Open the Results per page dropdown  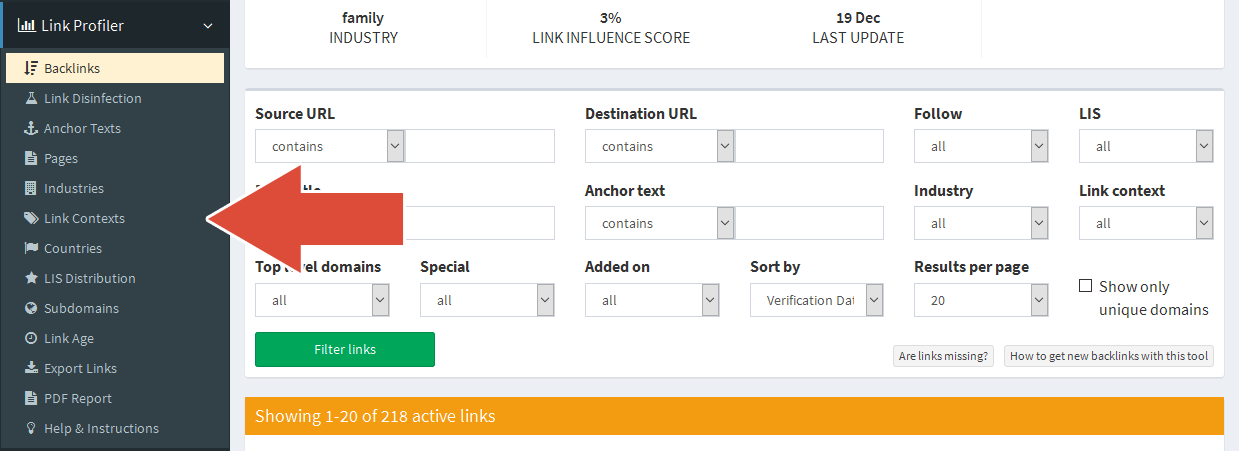981,300
